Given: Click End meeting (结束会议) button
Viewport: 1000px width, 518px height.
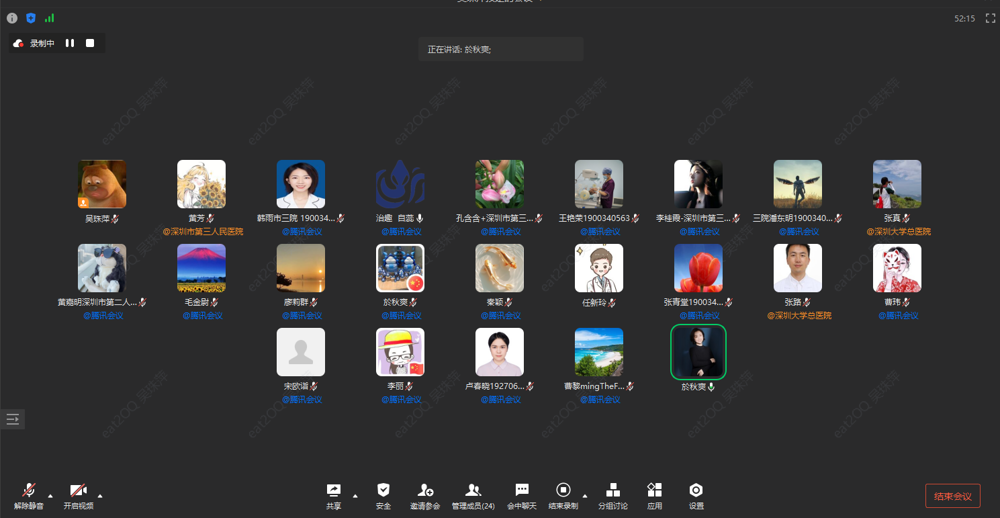Looking at the screenshot, I should click(x=952, y=496).
